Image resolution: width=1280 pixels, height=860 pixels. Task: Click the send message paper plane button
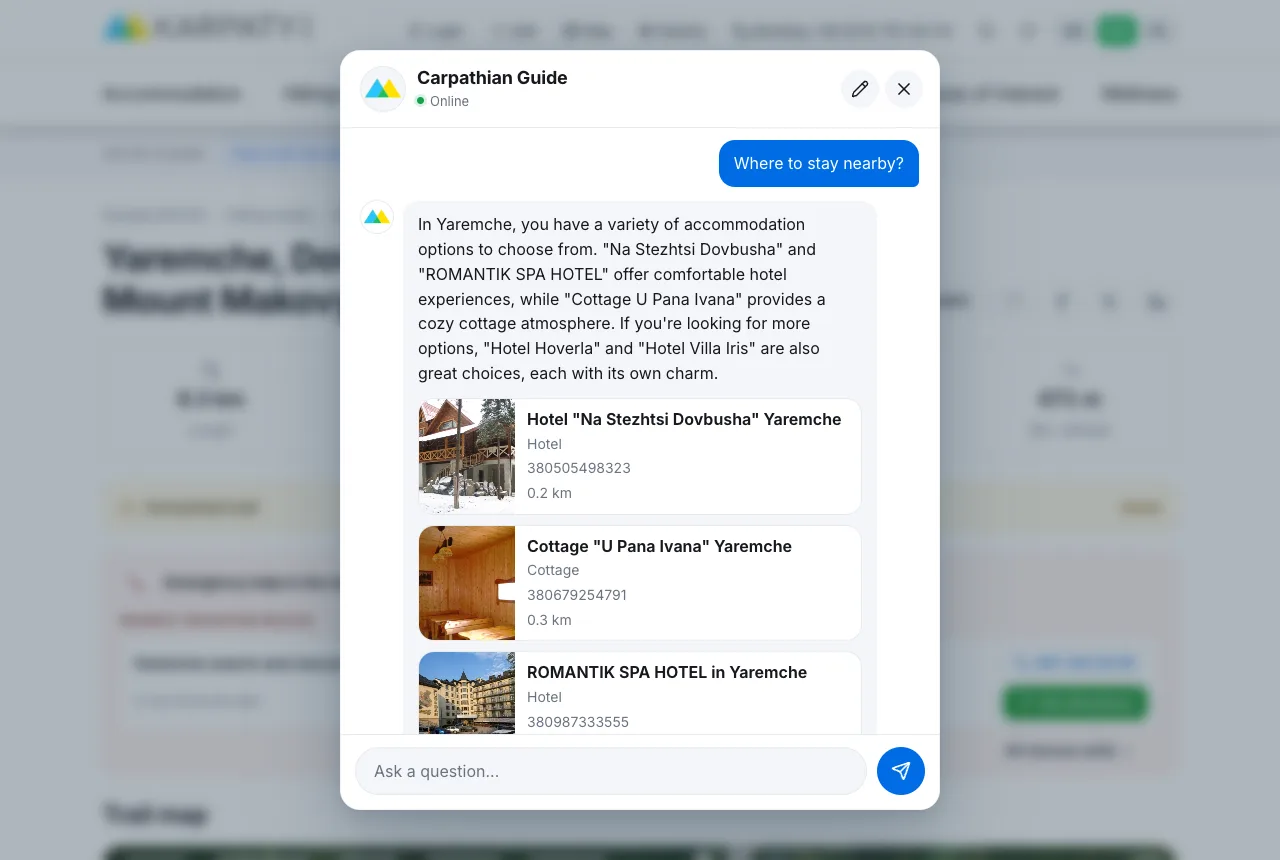[x=901, y=771]
